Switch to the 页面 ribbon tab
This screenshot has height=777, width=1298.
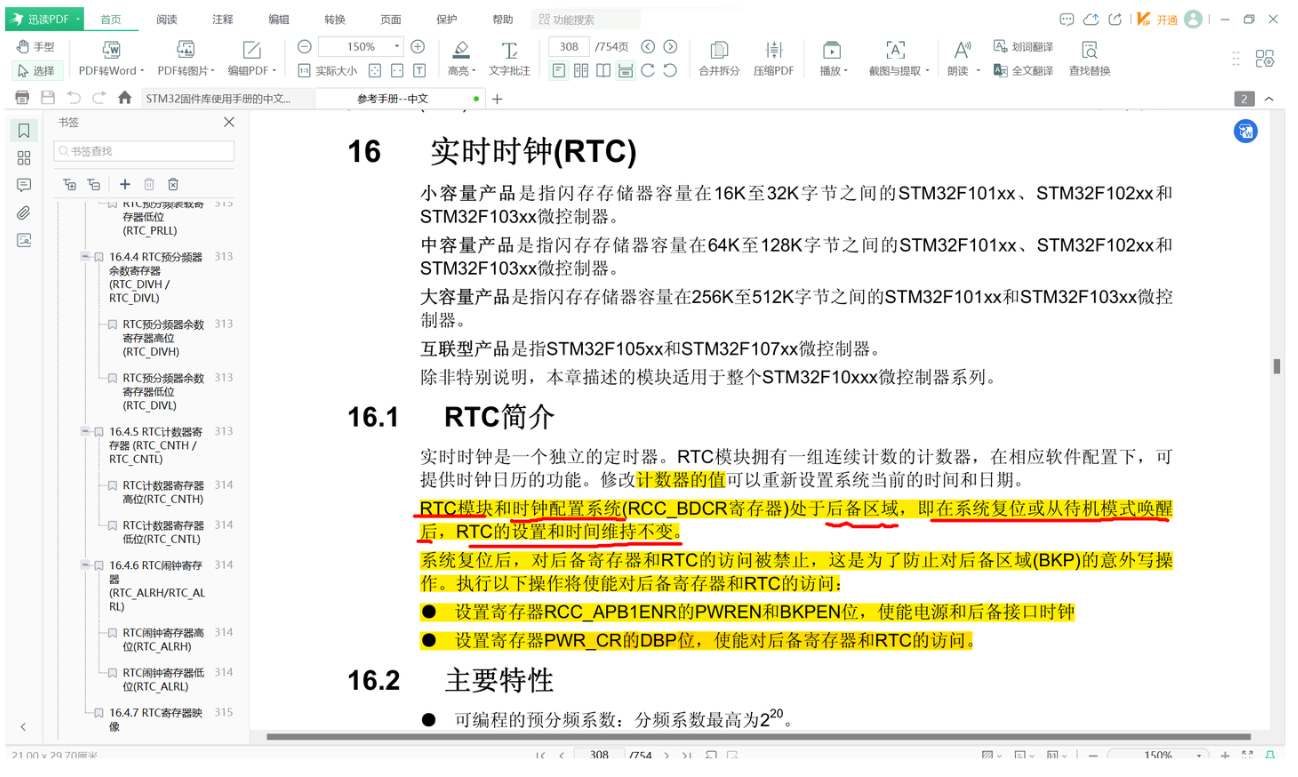(x=391, y=19)
